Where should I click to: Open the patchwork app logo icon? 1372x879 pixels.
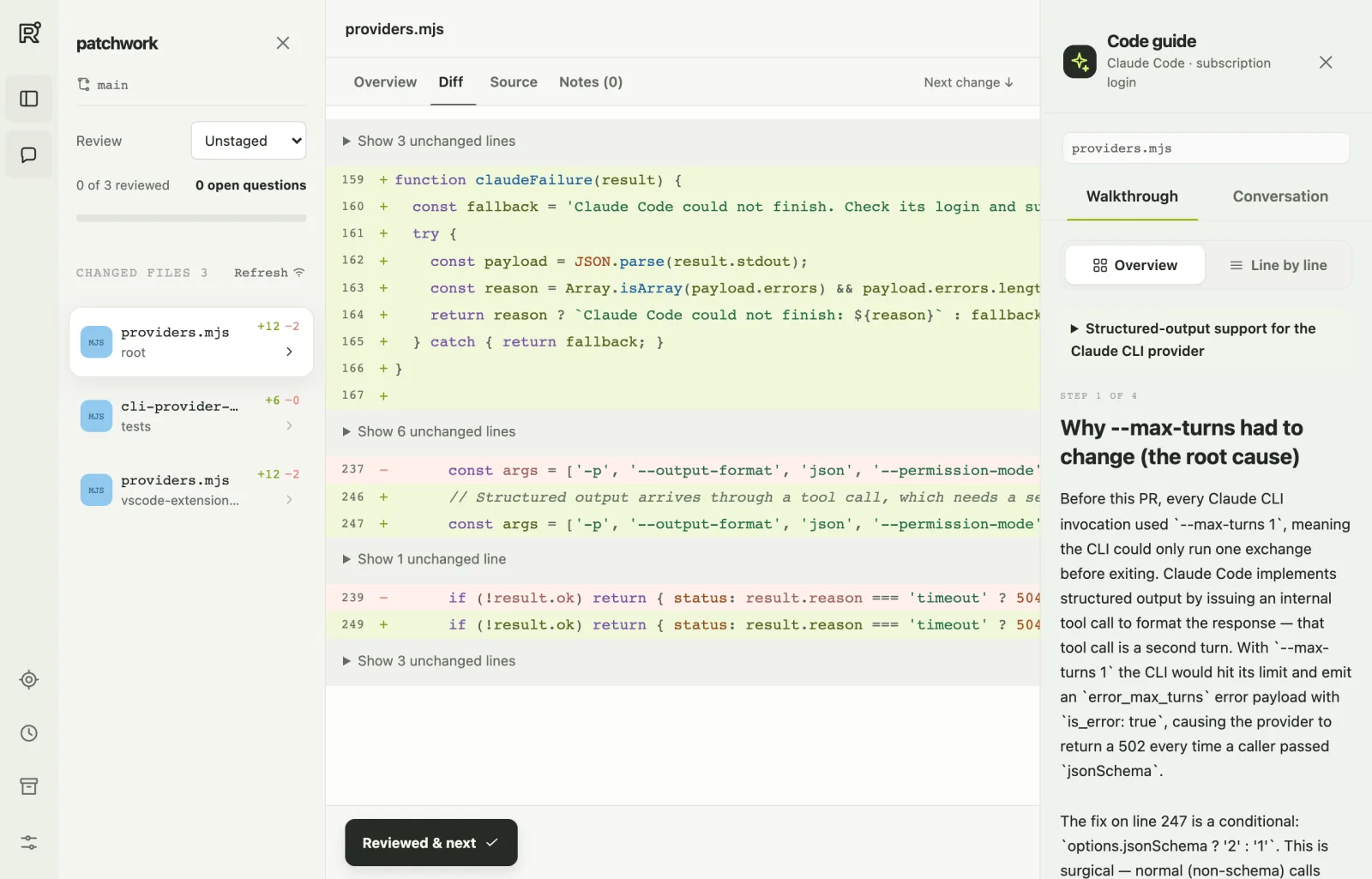point(29,33)
